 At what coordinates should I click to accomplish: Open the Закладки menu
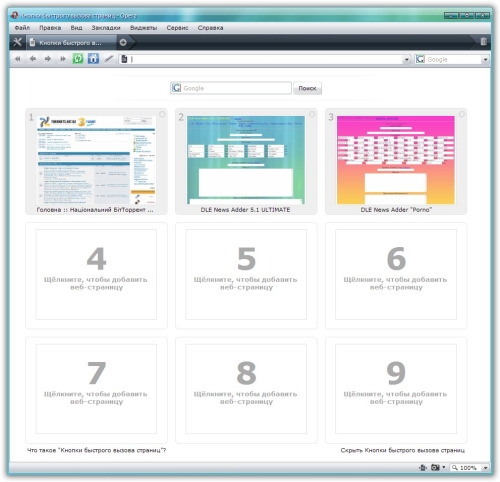[x=106, y=28]
